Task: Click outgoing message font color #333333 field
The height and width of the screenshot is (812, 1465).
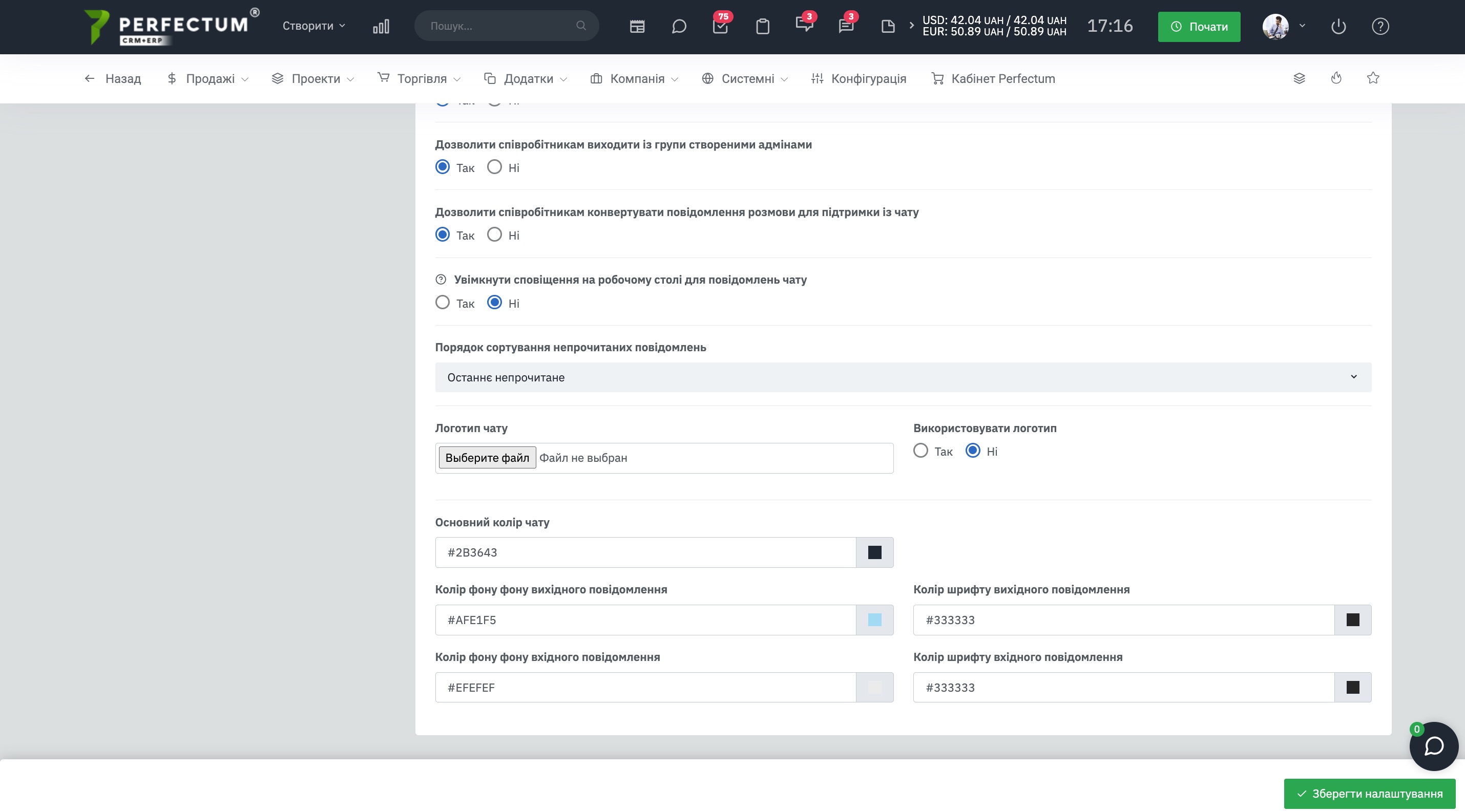Action: [1124, 619]
